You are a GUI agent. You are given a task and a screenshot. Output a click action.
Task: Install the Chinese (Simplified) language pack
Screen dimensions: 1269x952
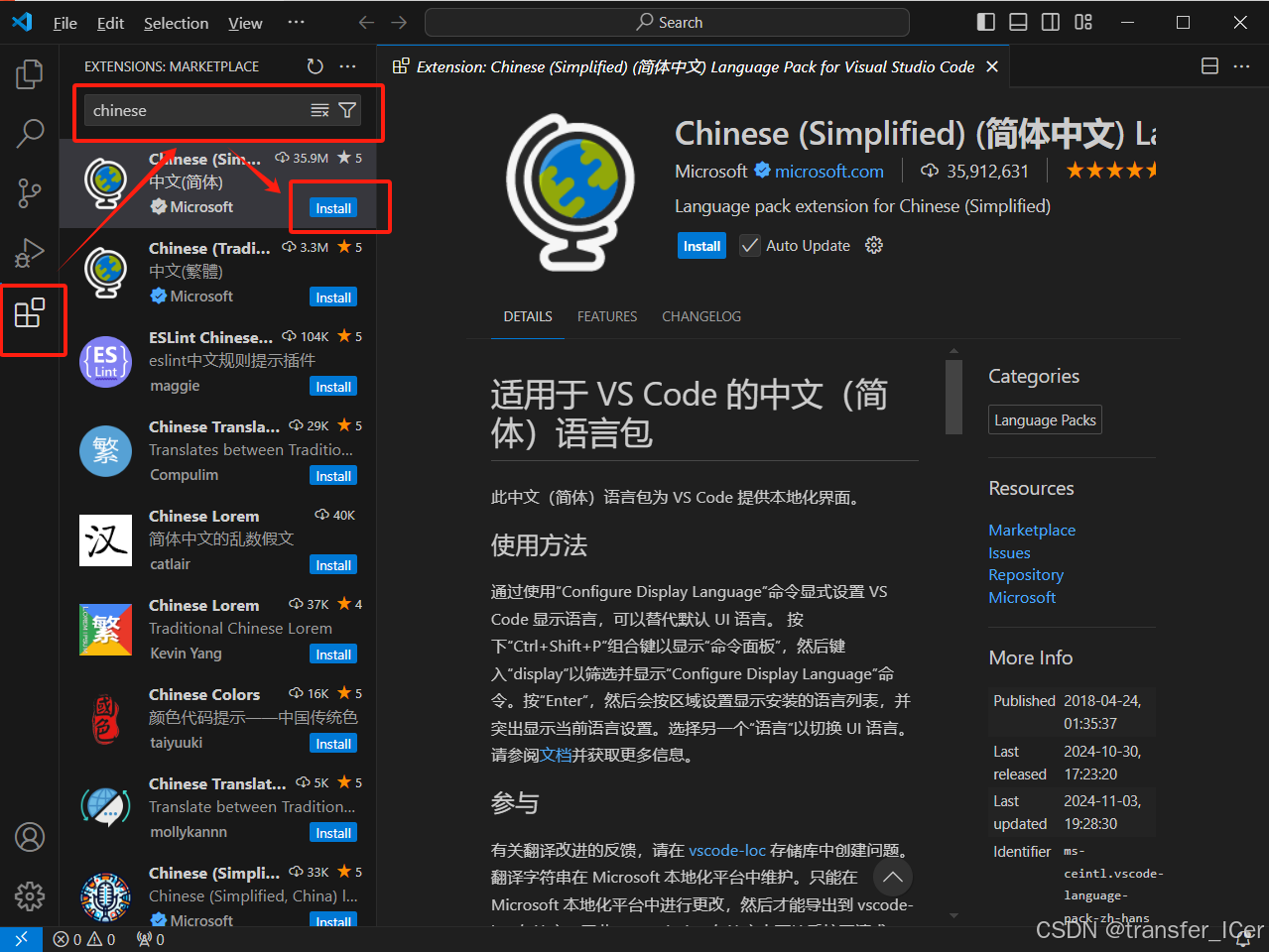point(332,207)
